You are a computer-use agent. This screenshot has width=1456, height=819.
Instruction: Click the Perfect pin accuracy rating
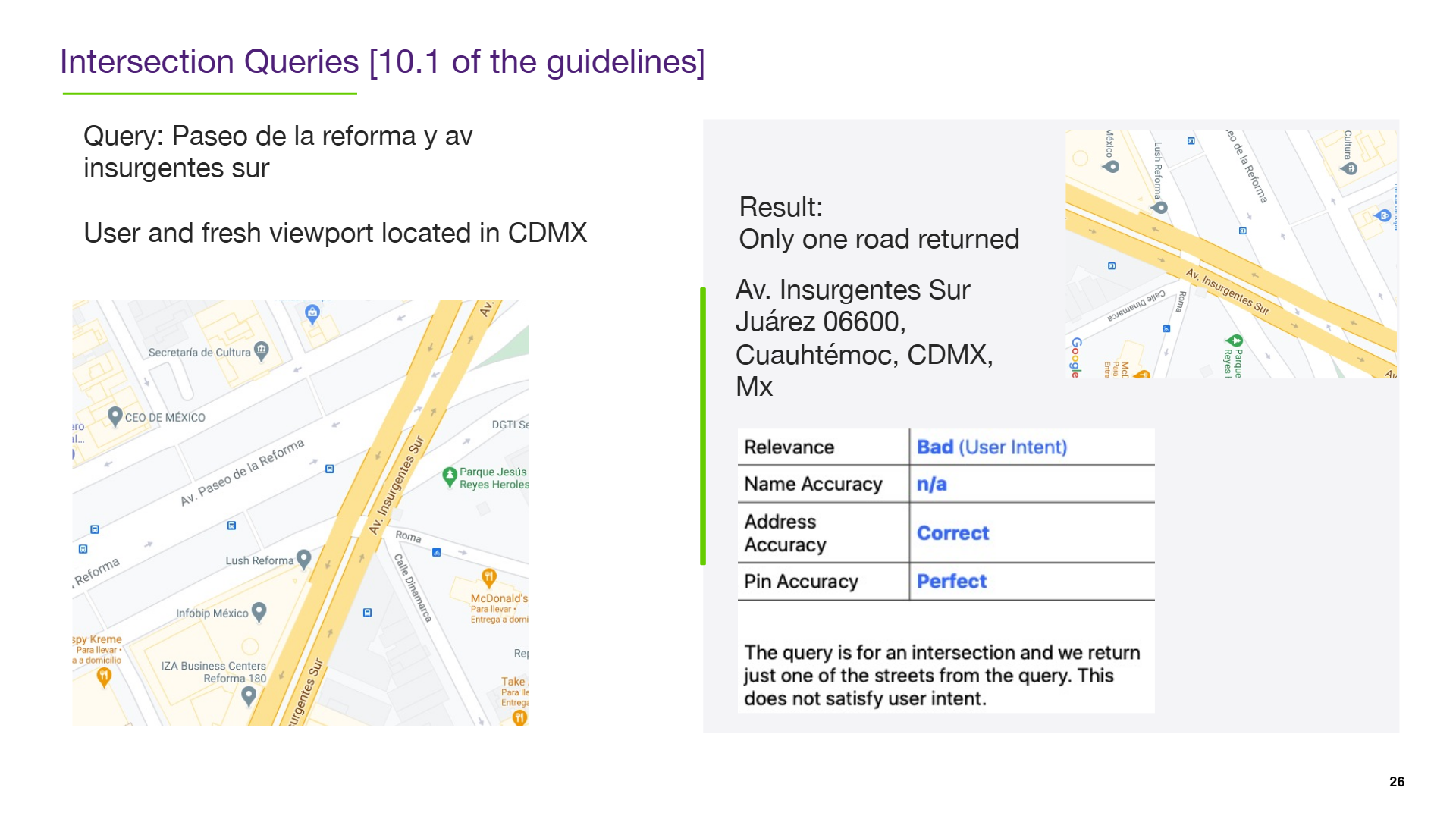pyautogui.click(x=952, y=582)
